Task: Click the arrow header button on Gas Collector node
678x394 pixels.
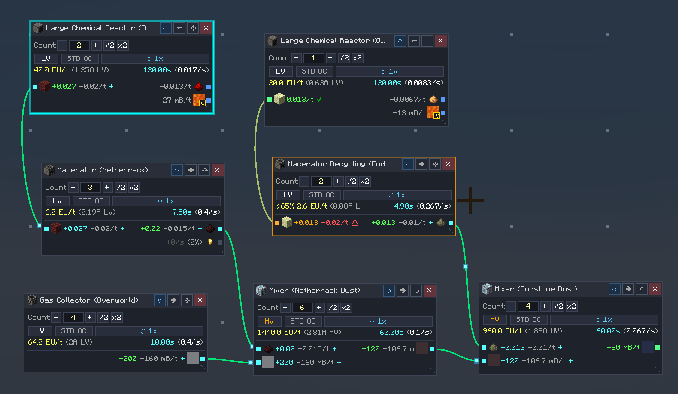Action: click(173, 300)
